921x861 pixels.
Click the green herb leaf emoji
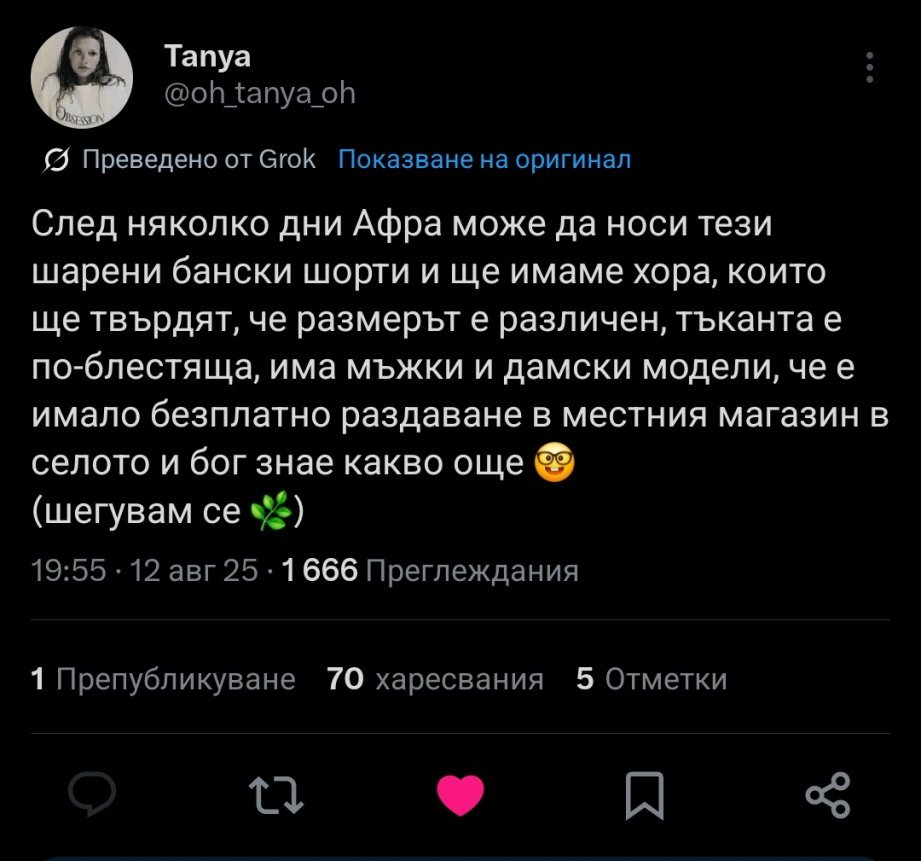click(x=271, y=511)
